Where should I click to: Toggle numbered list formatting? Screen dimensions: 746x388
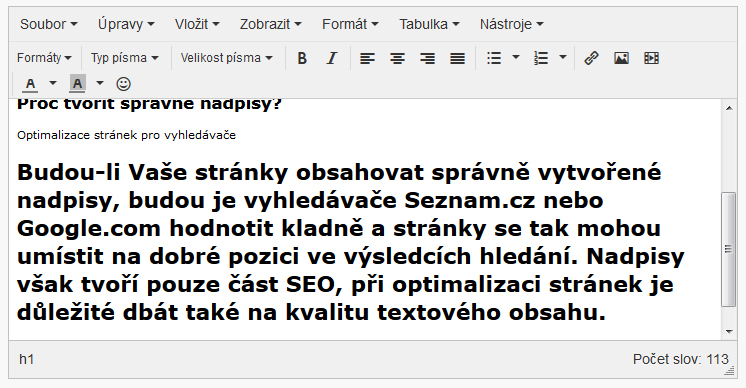tap(541, 58)
